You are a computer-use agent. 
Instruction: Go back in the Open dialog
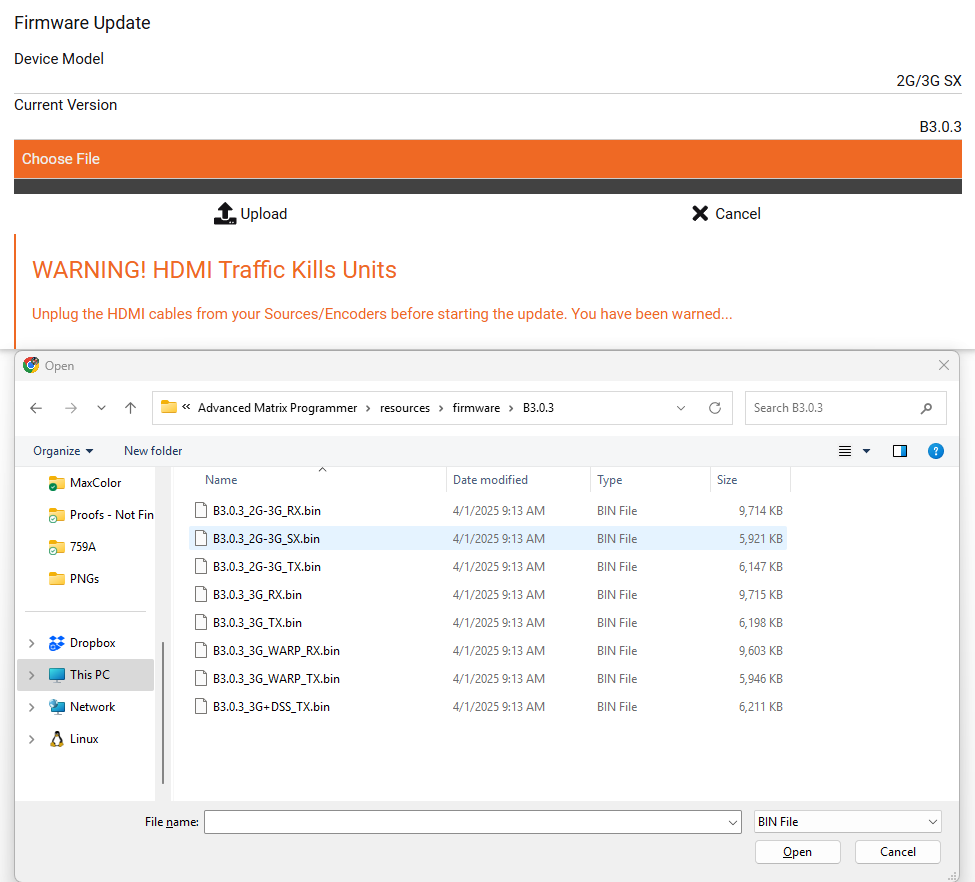[x=36, y=408]
